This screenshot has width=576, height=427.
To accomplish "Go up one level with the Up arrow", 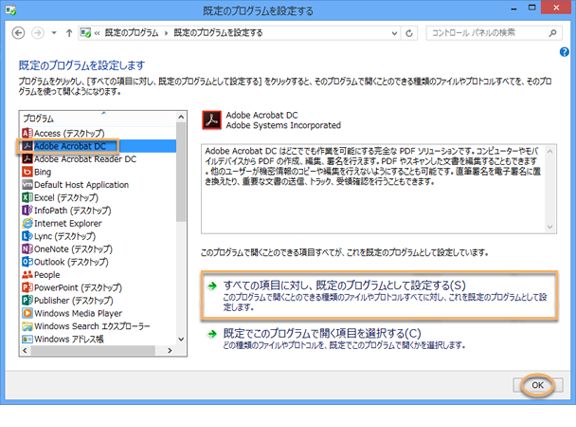I will (69, 33).
